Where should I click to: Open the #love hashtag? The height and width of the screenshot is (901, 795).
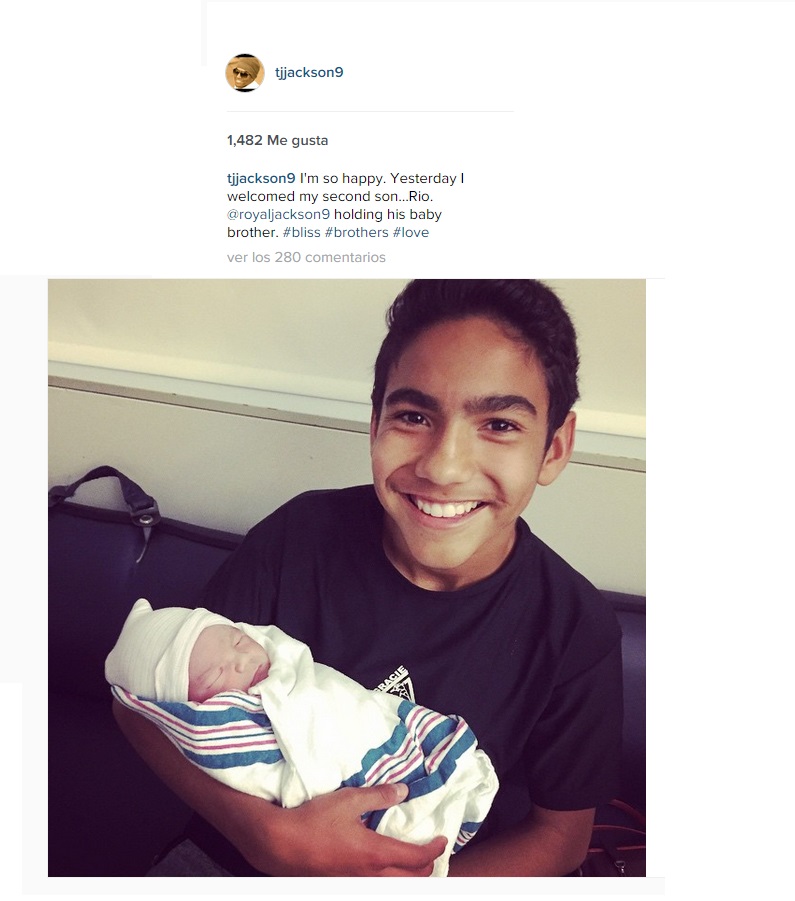411,232
